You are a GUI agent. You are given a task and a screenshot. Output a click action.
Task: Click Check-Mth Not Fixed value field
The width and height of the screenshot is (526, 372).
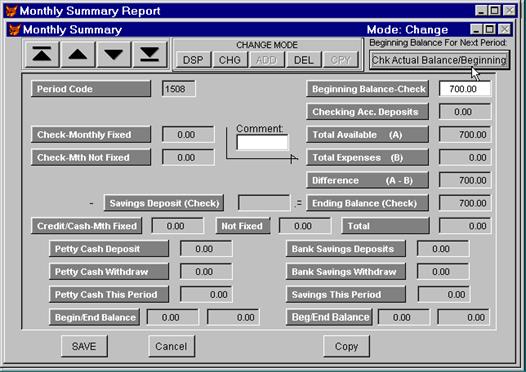[188, 157]
